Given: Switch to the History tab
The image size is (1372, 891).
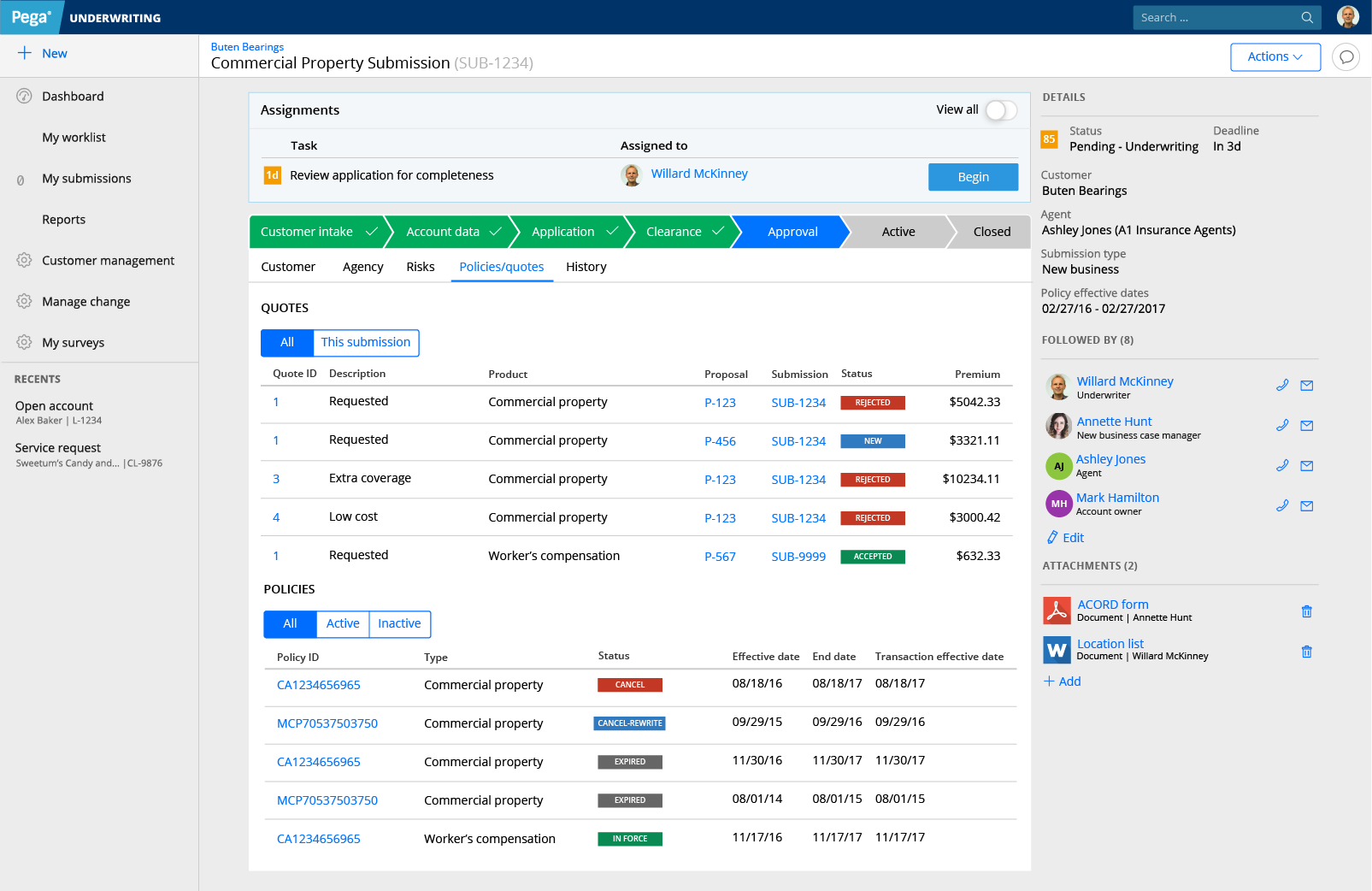Looking at the screenshot, I should coord(586,267).
